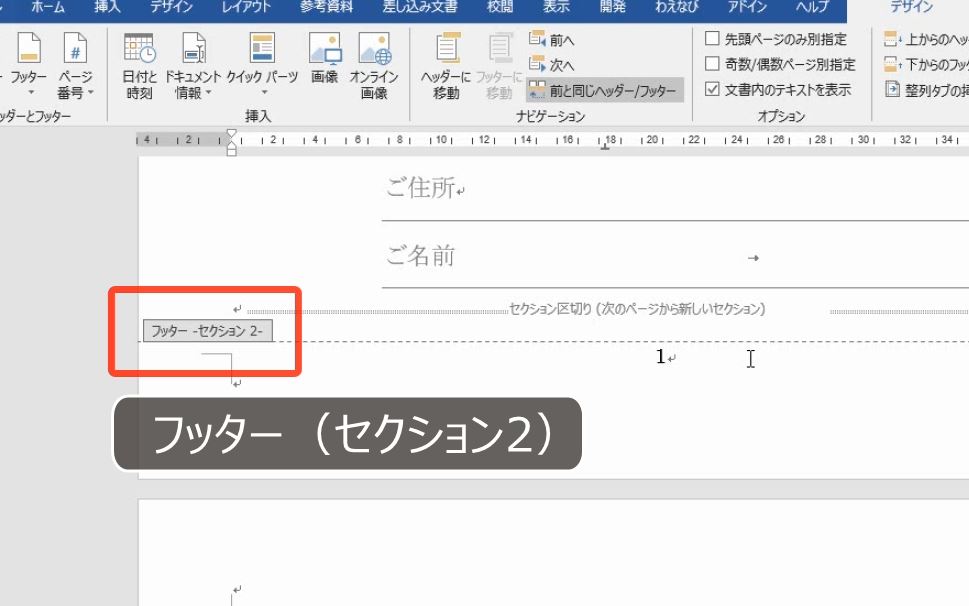This screenshot has width=969, height=606.
Task: Enable 先頭ページのみ別指定 checkbox
Action: [x=711, y=39]
